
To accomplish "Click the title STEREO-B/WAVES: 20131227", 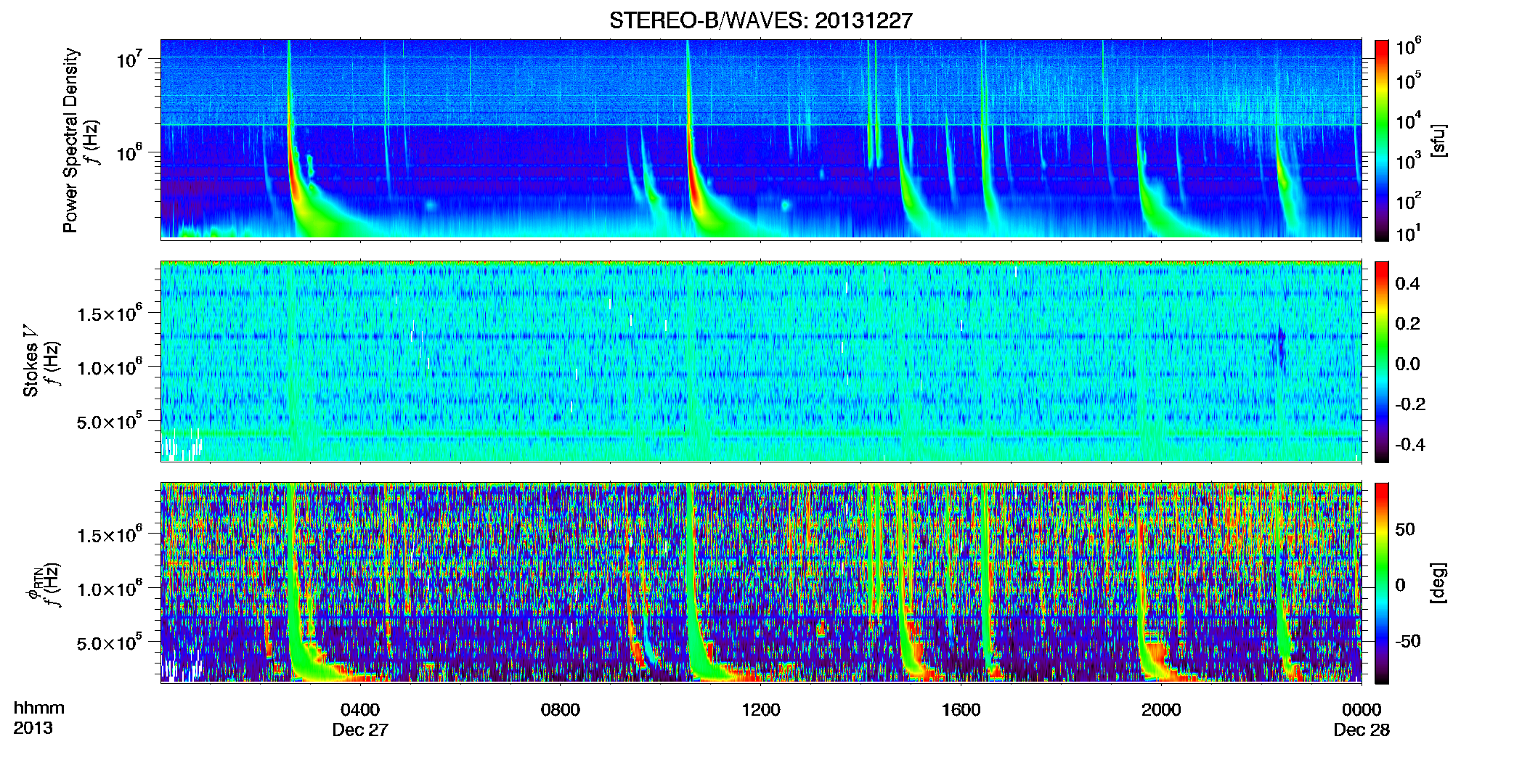I will (x=760, y=20).
